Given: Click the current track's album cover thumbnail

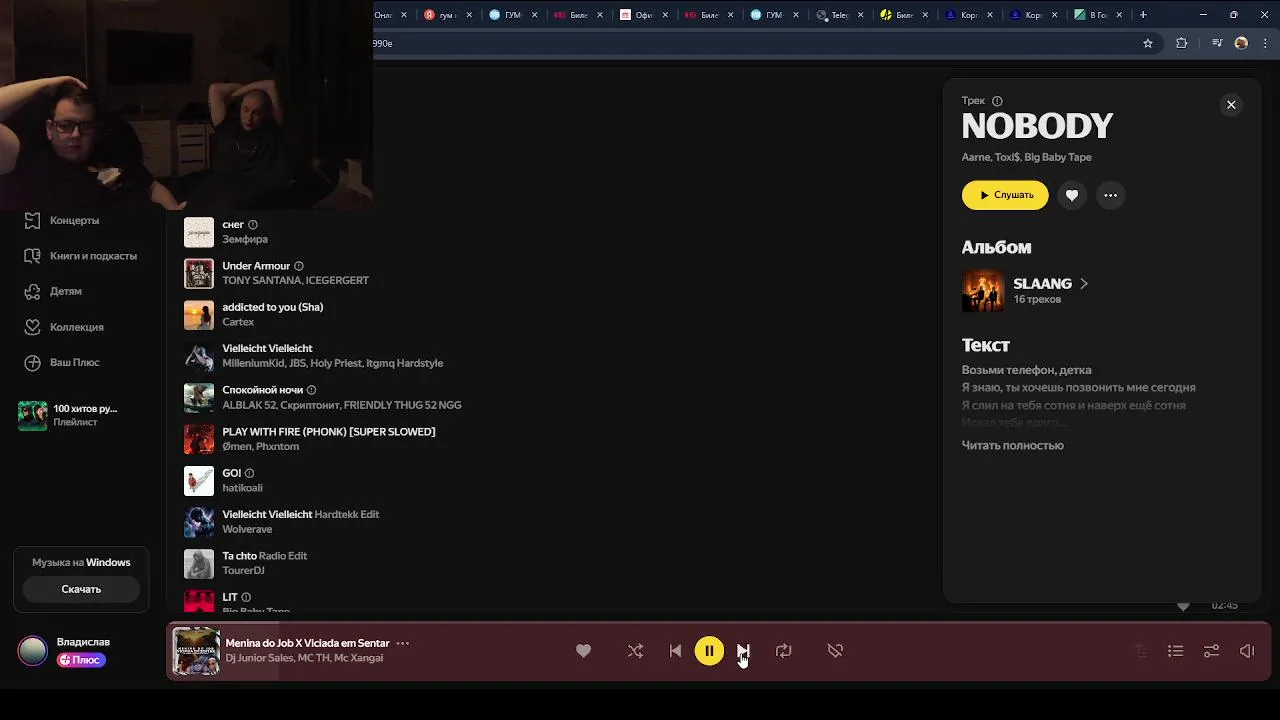Looking at the screenshot, I should 196,651.
